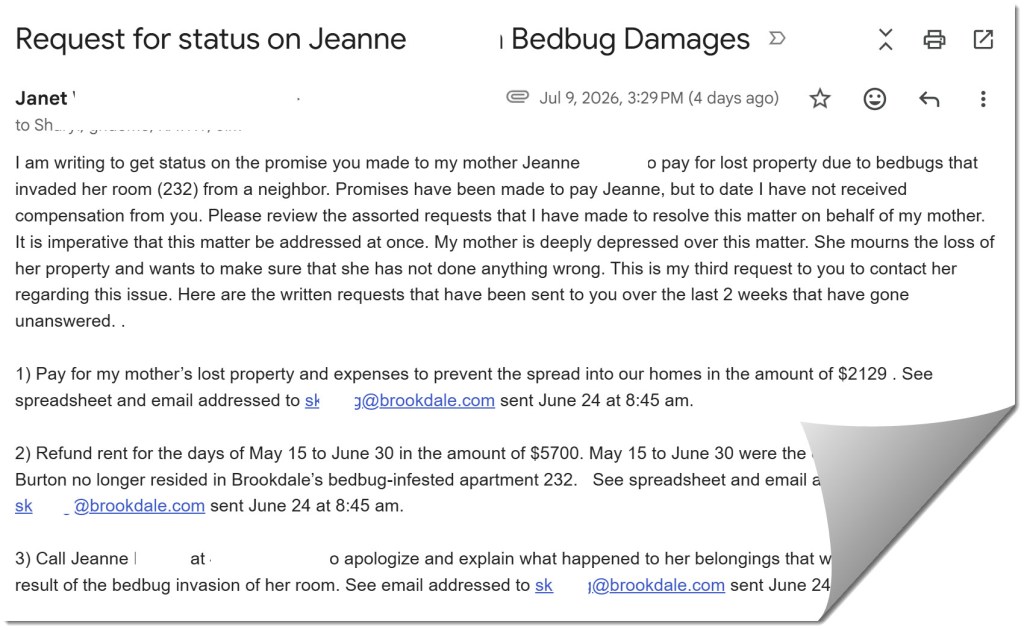Toggle the importance marker beside the subject

(x=776, y=39)
